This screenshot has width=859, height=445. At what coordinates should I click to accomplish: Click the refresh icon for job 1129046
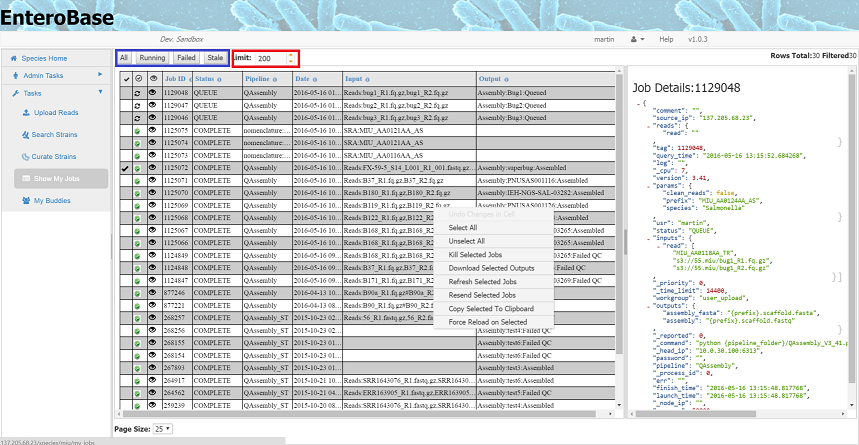[137, 118]
